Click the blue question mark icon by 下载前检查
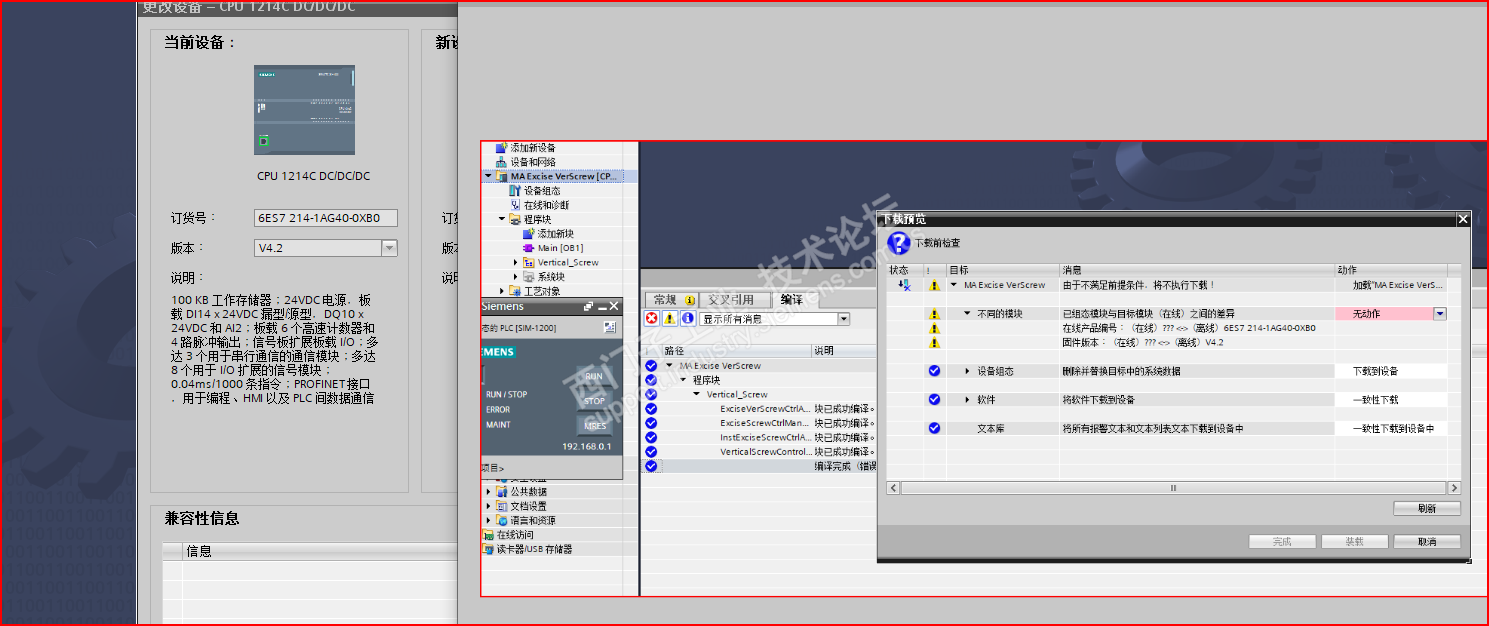Screen dimensions: 1489x626 [898, 243]
